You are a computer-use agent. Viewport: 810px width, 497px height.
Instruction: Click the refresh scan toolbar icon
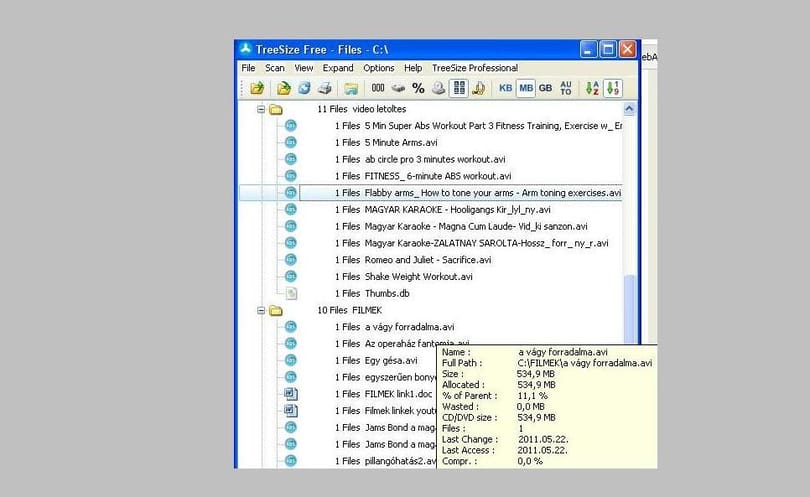pyautogui.click(x=304, y=88)
